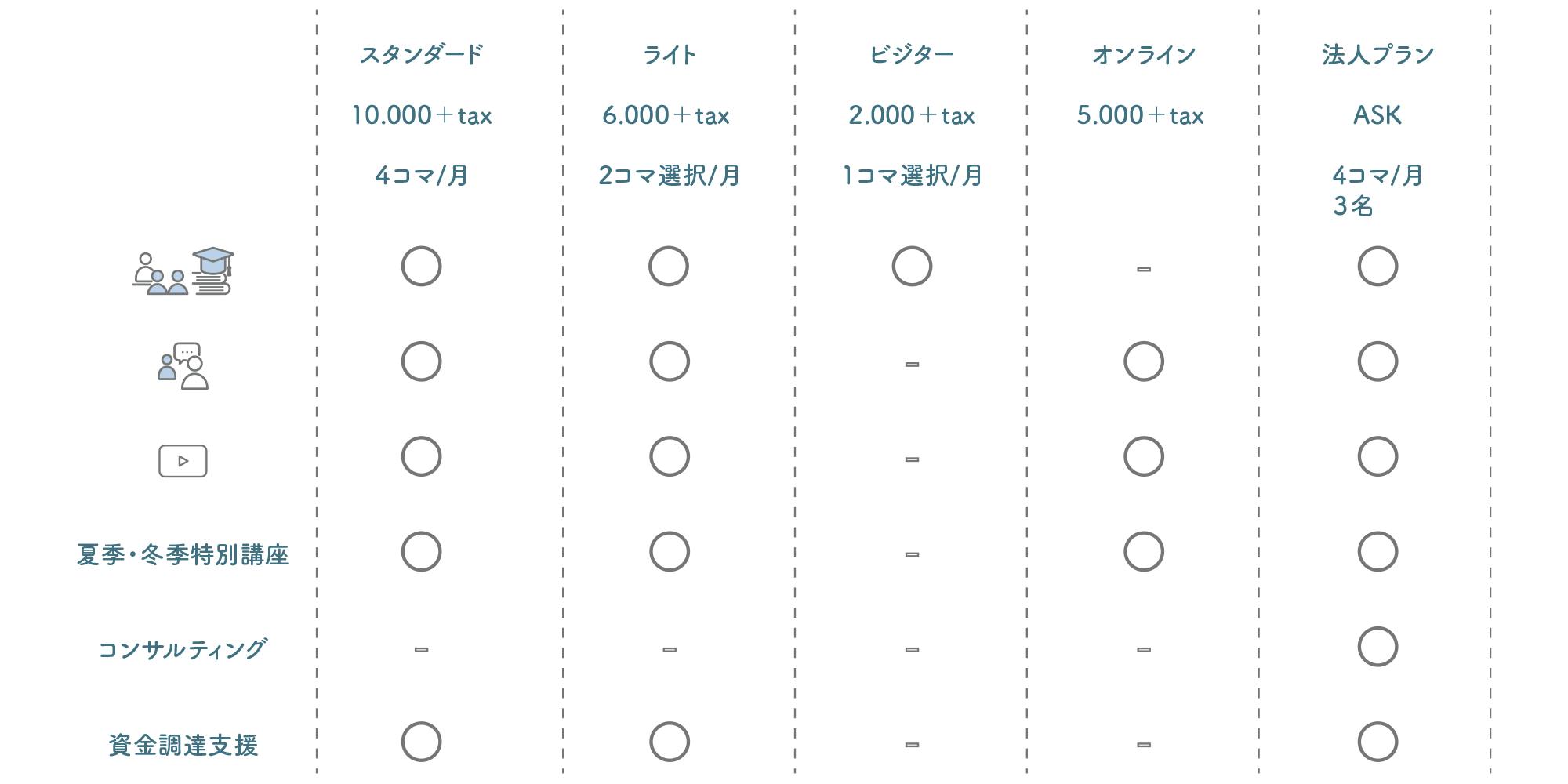Select the オンライン plan heading
The height and width of the screenshot is (784, 1568).
pyautogui.click(x=1143, y=55)
